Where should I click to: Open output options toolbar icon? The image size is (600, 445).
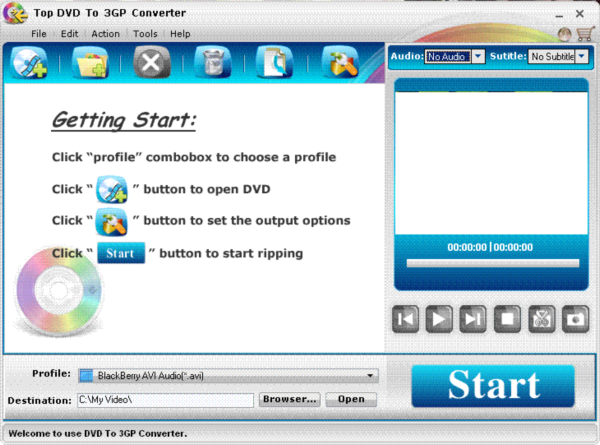pos(340,62)
